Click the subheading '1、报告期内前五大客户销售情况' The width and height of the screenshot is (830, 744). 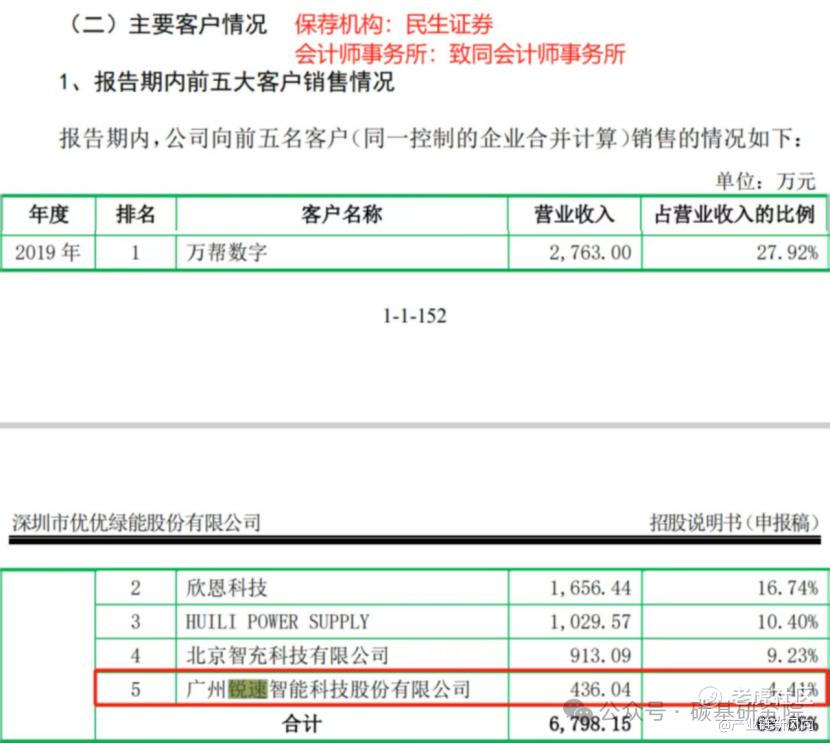click(x=227, y=82)
